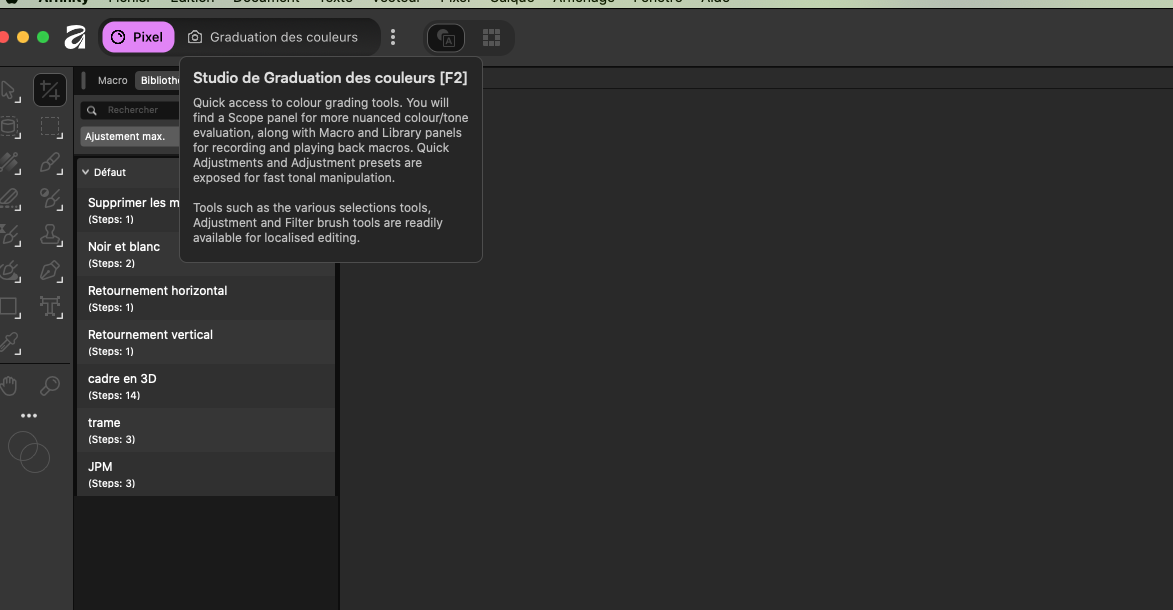Select the Paint Brush tool
Viewport: 1173px width, 610px height.
50,162
